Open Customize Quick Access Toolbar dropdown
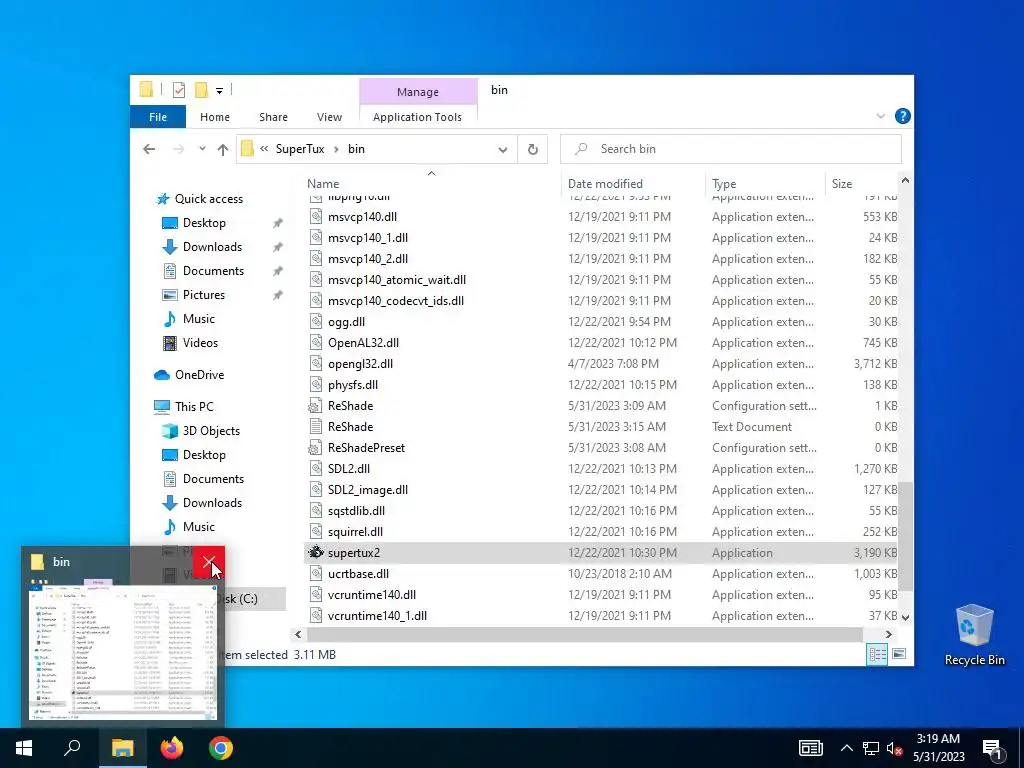The image size is (1024, 768). pyautogui.click(x=219, y=91)
